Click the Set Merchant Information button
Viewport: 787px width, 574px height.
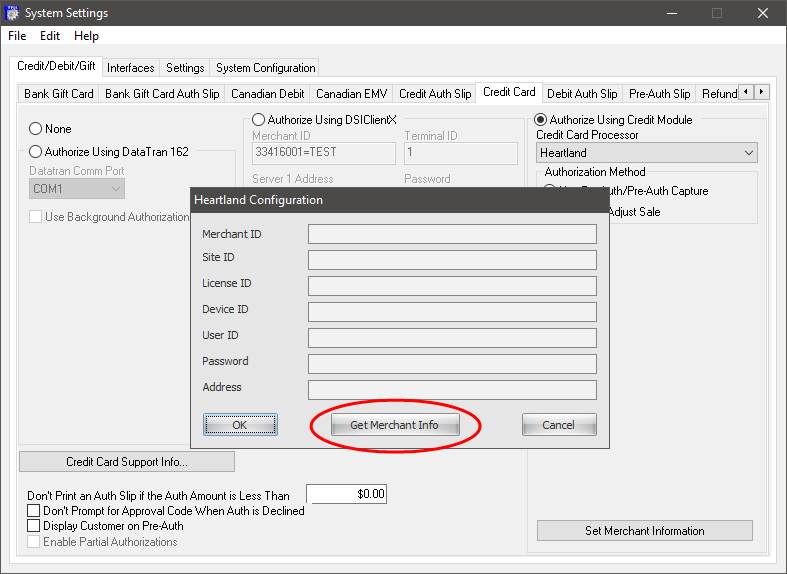click(645, 530)
